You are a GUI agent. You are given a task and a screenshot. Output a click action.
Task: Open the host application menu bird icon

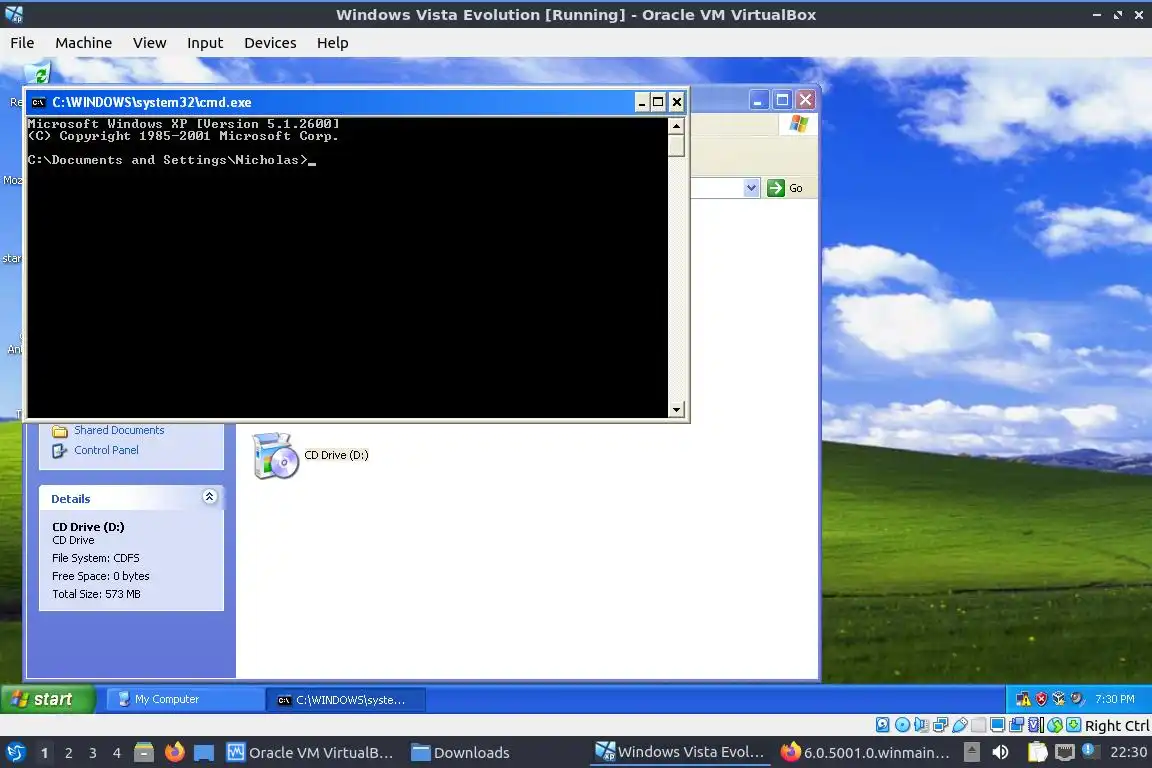pos(15,753)
